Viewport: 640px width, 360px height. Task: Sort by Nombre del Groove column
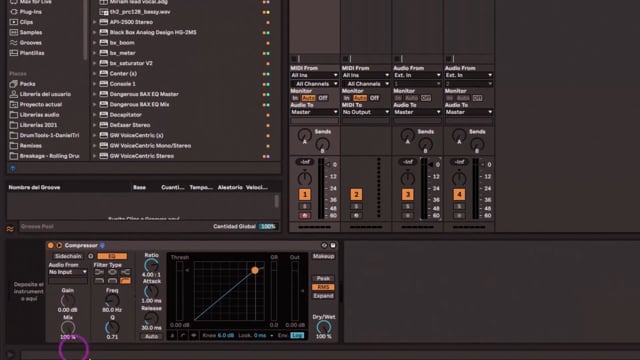click(34, 187)
